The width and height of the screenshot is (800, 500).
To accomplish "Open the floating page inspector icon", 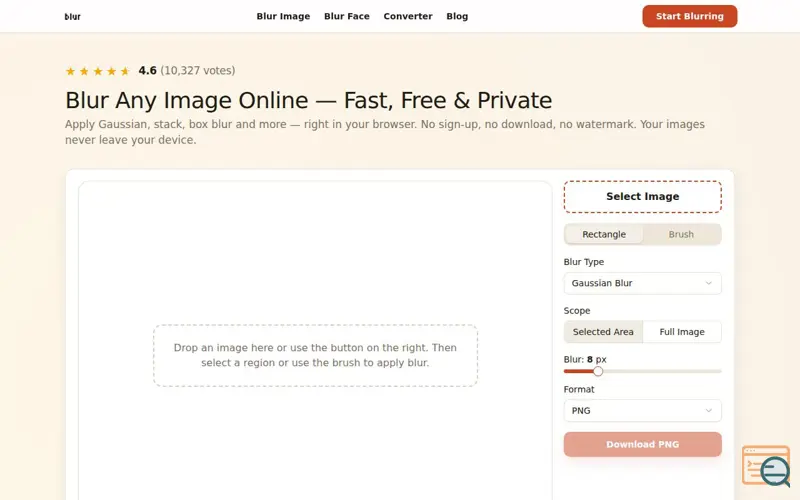I will (x=766, y=466).
